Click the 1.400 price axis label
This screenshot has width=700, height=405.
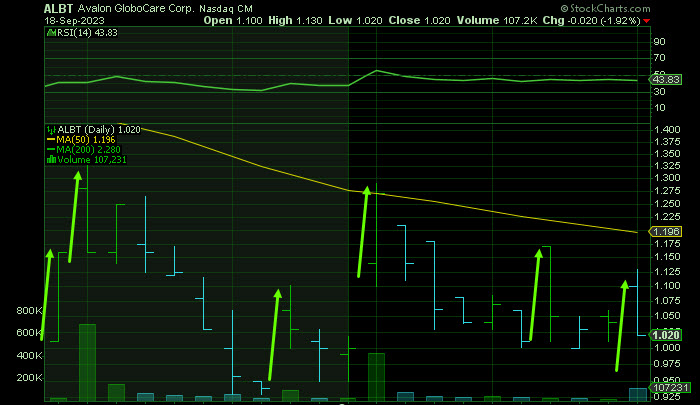(x=667, y=129)
